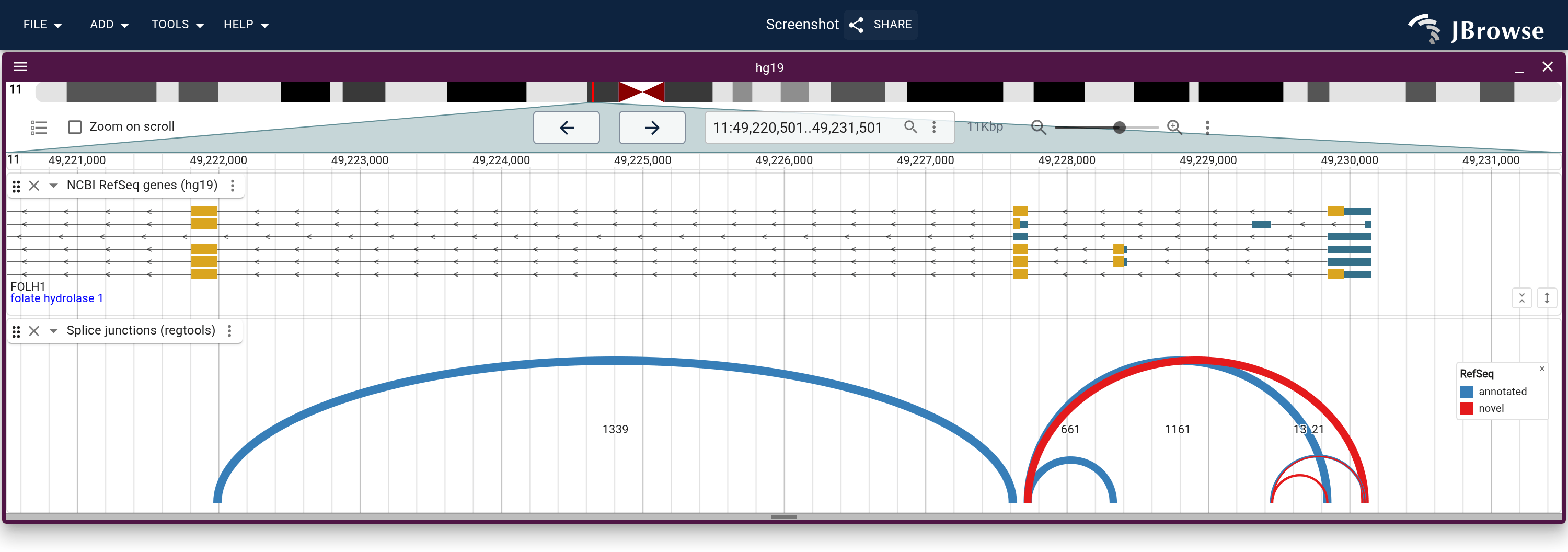Open the FILE menu
The height and width of the screenshot is (552, 1568).
(43, 25)
